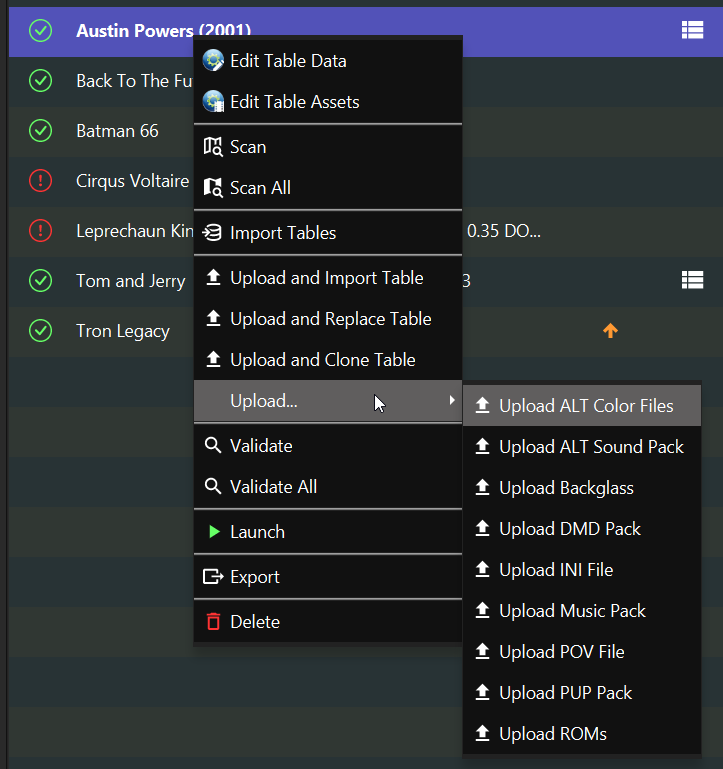Choose Validate menu entry
The width and height of the screenshot is (723, 769).
click(328, 446)
